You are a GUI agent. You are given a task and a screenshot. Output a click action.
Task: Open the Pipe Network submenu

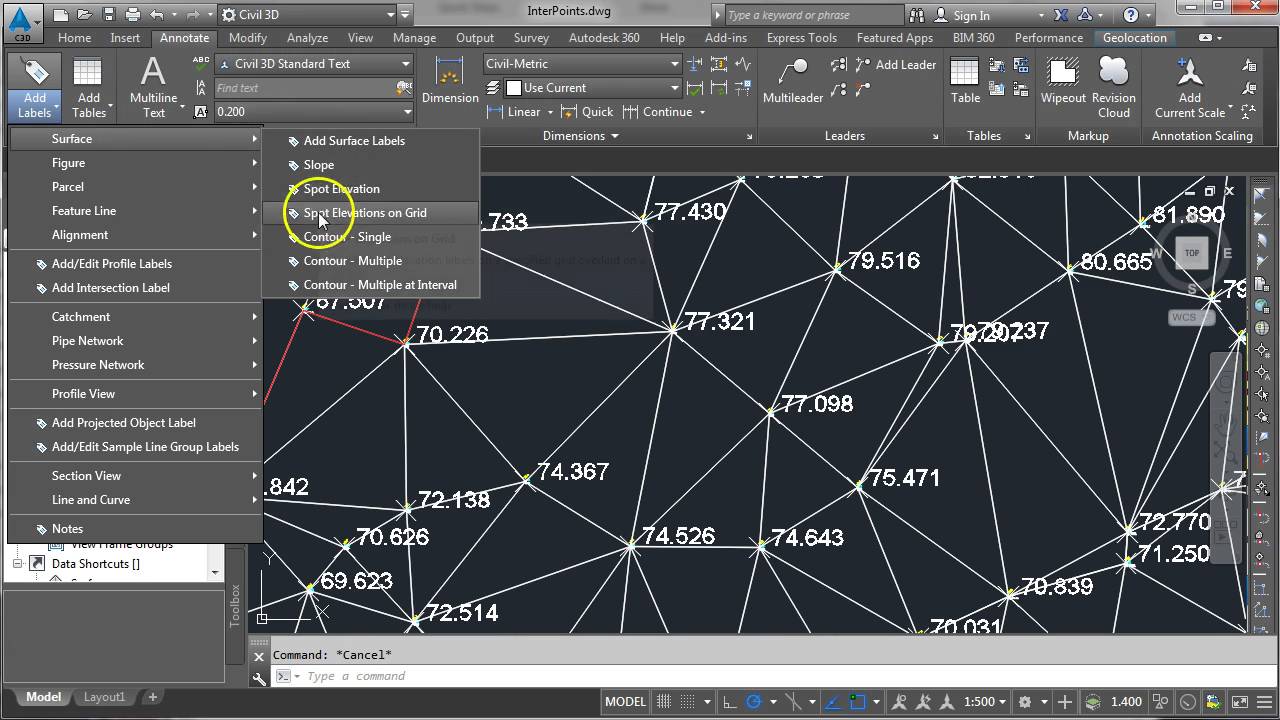135,341
